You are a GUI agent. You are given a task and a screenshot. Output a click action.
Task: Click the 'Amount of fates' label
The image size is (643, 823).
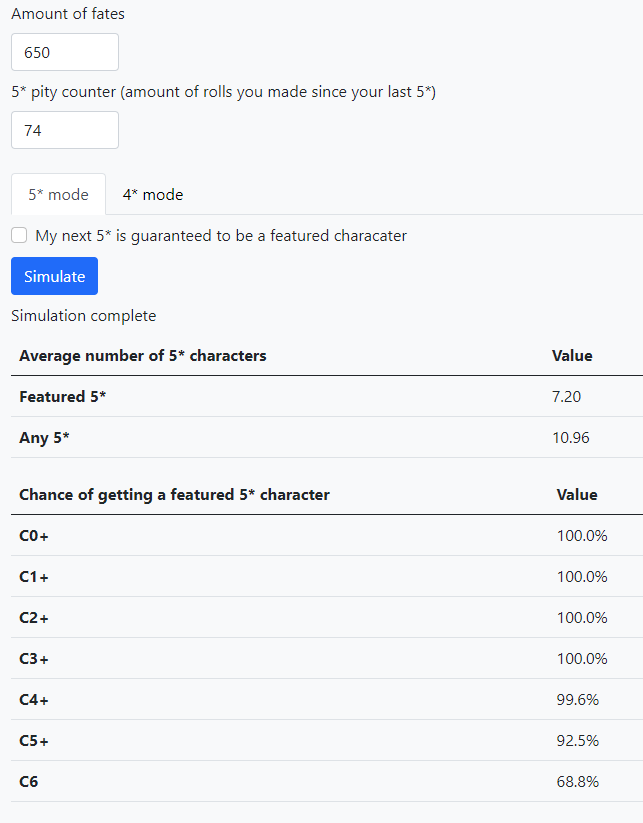tap(68, 14)
